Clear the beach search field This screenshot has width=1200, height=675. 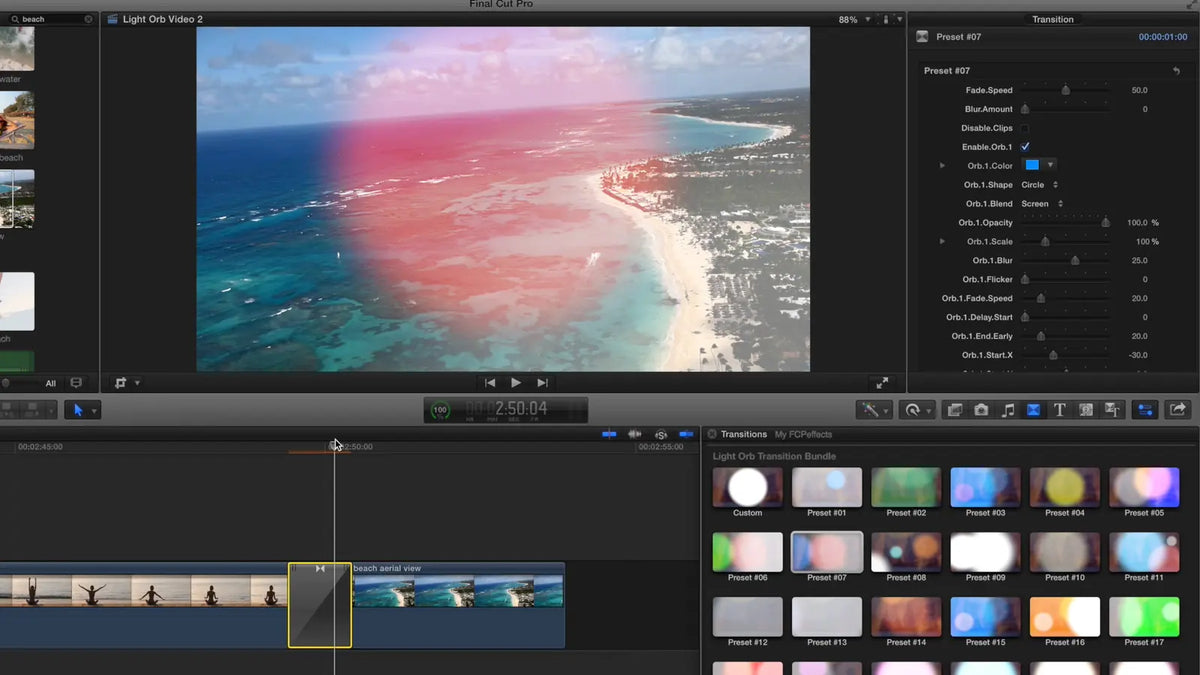88,19
